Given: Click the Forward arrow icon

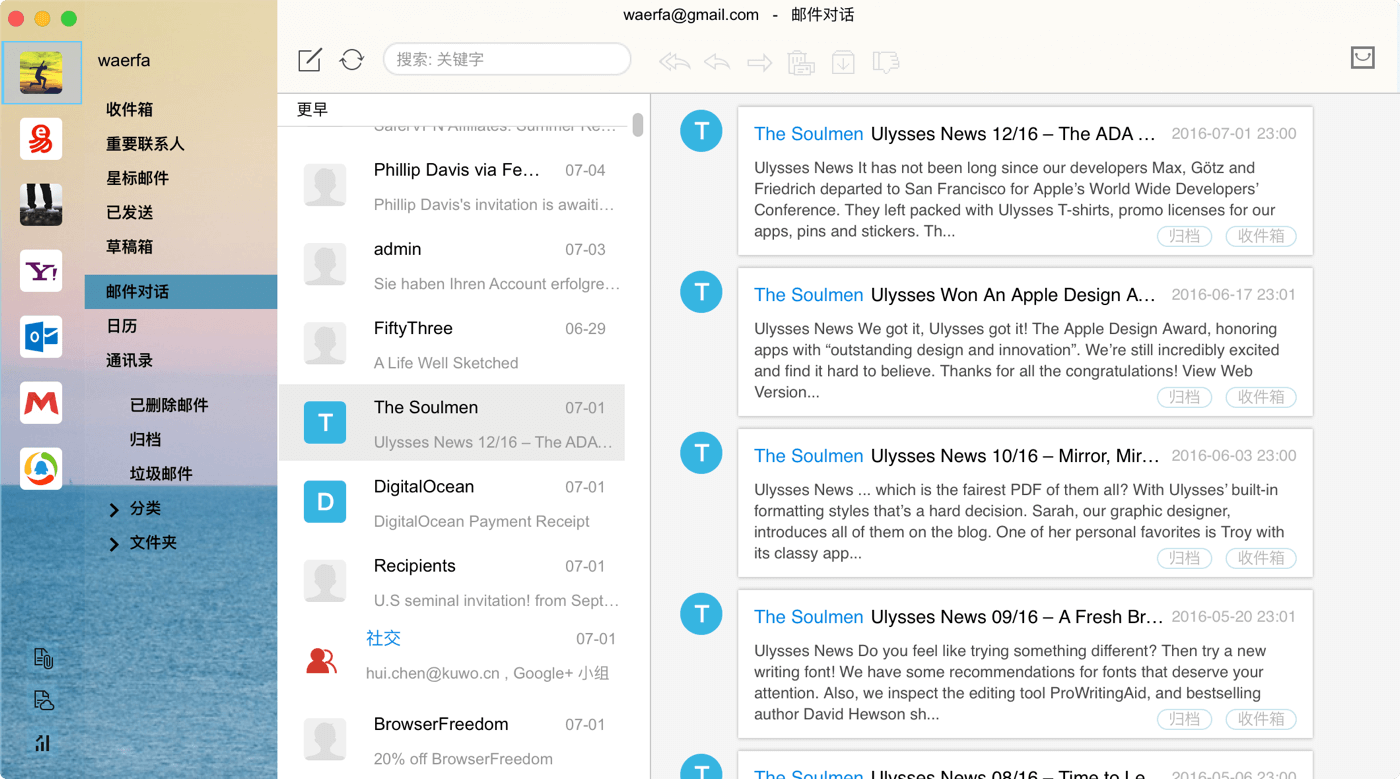Looking at the screenshot, I should point(760,63).
